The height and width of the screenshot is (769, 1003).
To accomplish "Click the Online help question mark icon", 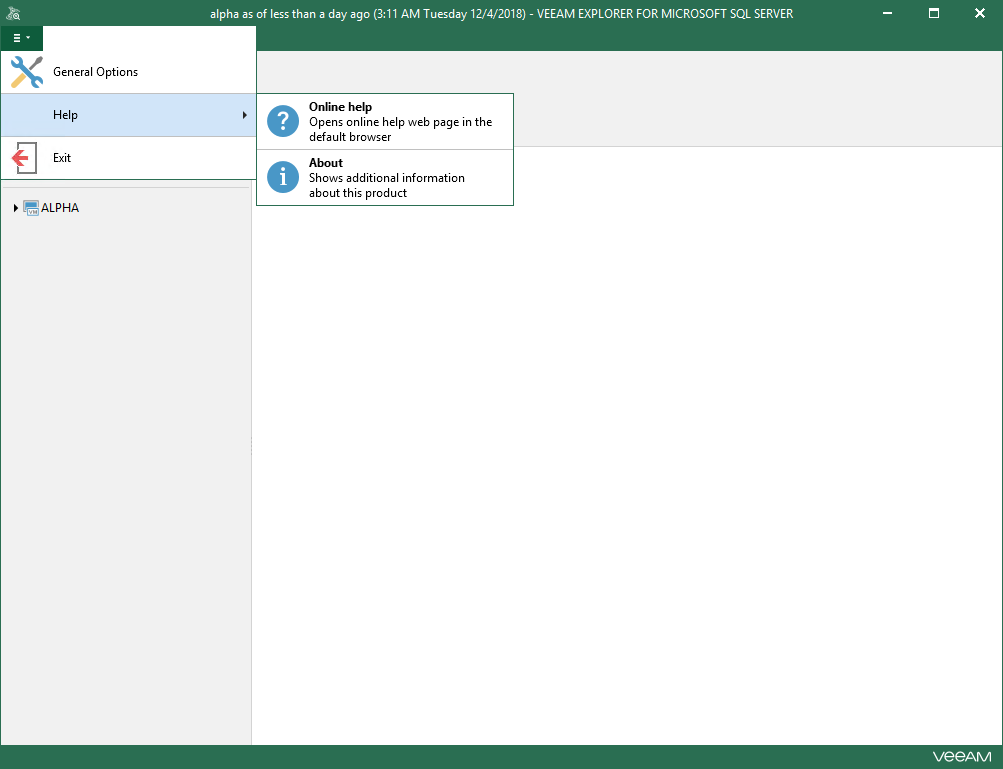I will point(283,121).
